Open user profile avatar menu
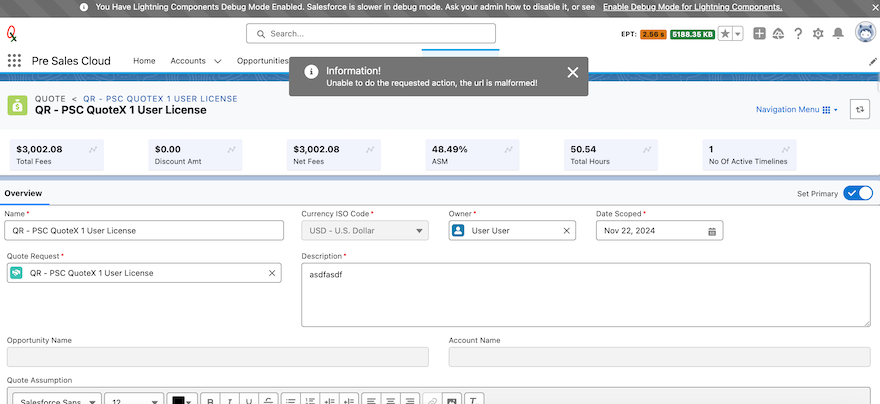The width and height of the screenshot is (880, 404). [x=865, y=33]
